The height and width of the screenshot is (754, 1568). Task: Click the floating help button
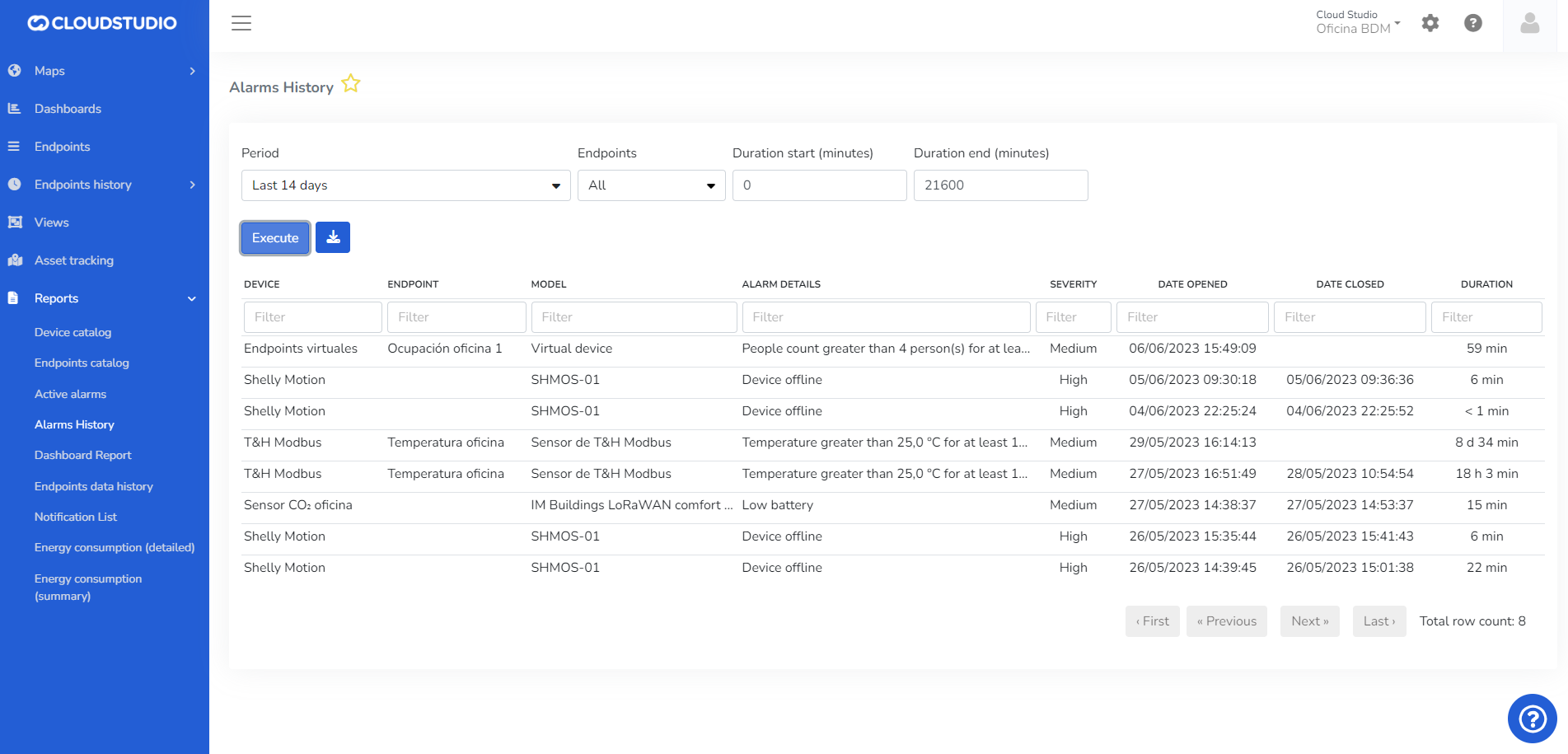[x=1532, y=719]
